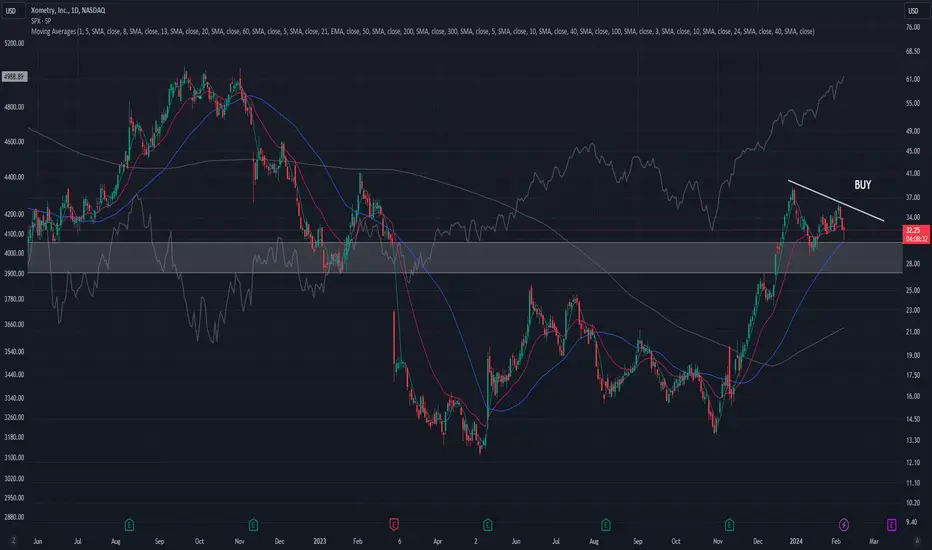Select the SPX · SP comparison legend

click(41, 21)
